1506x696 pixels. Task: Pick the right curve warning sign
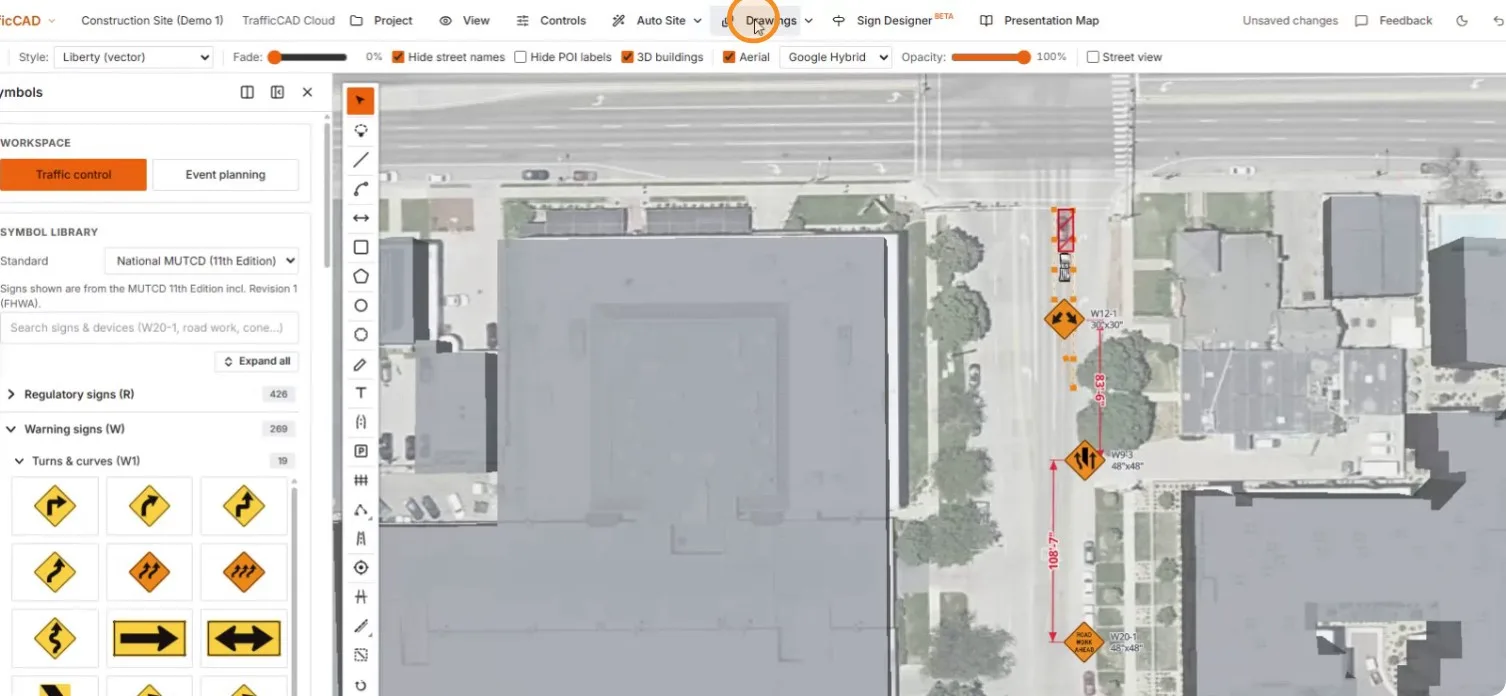149,506
